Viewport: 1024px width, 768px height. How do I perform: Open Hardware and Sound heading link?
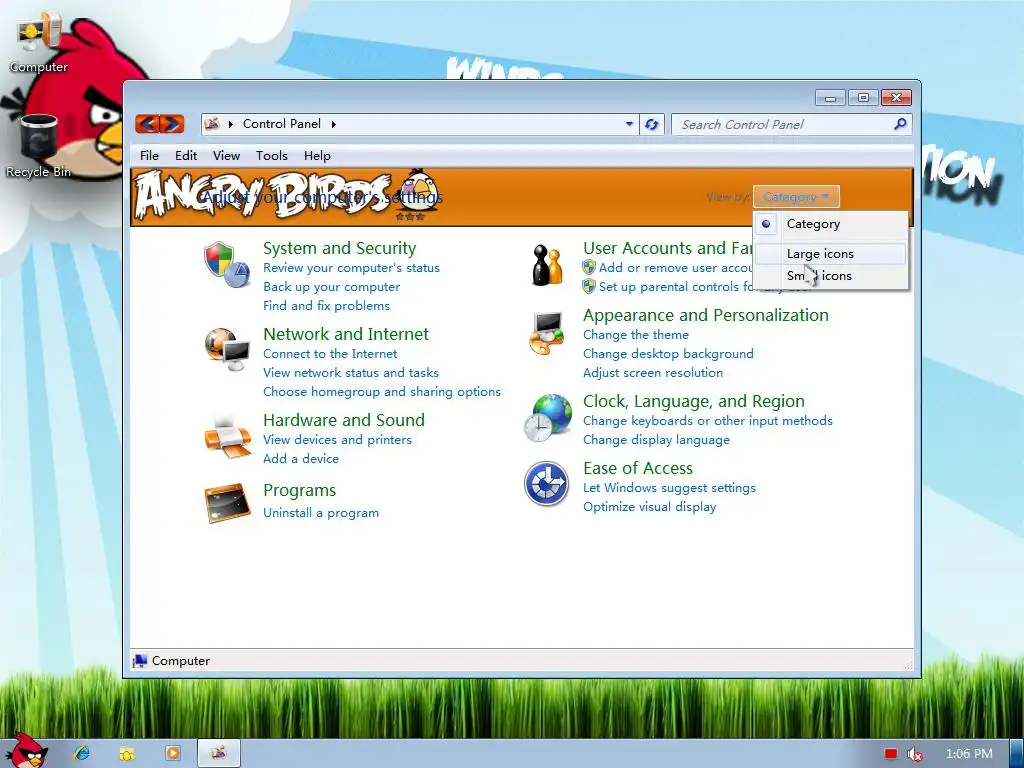pyautogui.click(x=344, y=420)
